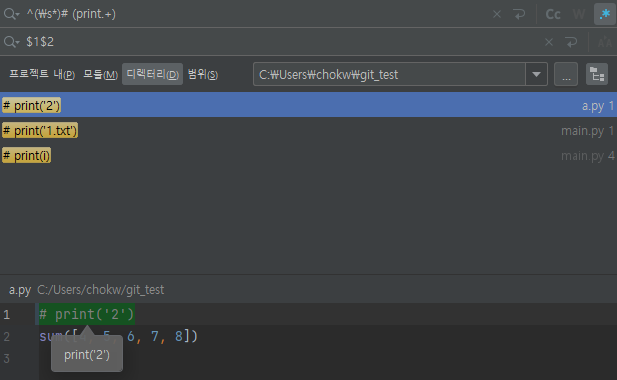The height and width of the screenshot is (380, 617).
Task: Click highlighted # print('2') in preview line 1
Action: 87,314
